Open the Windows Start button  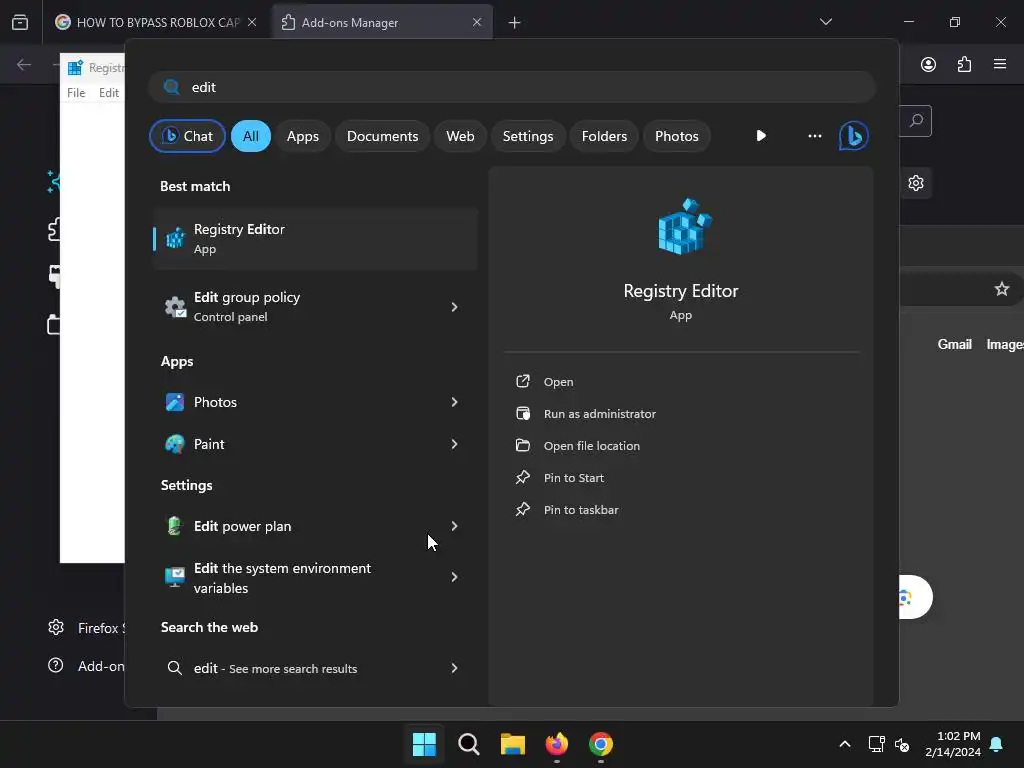pyautogui.click(x=424, y=744)
